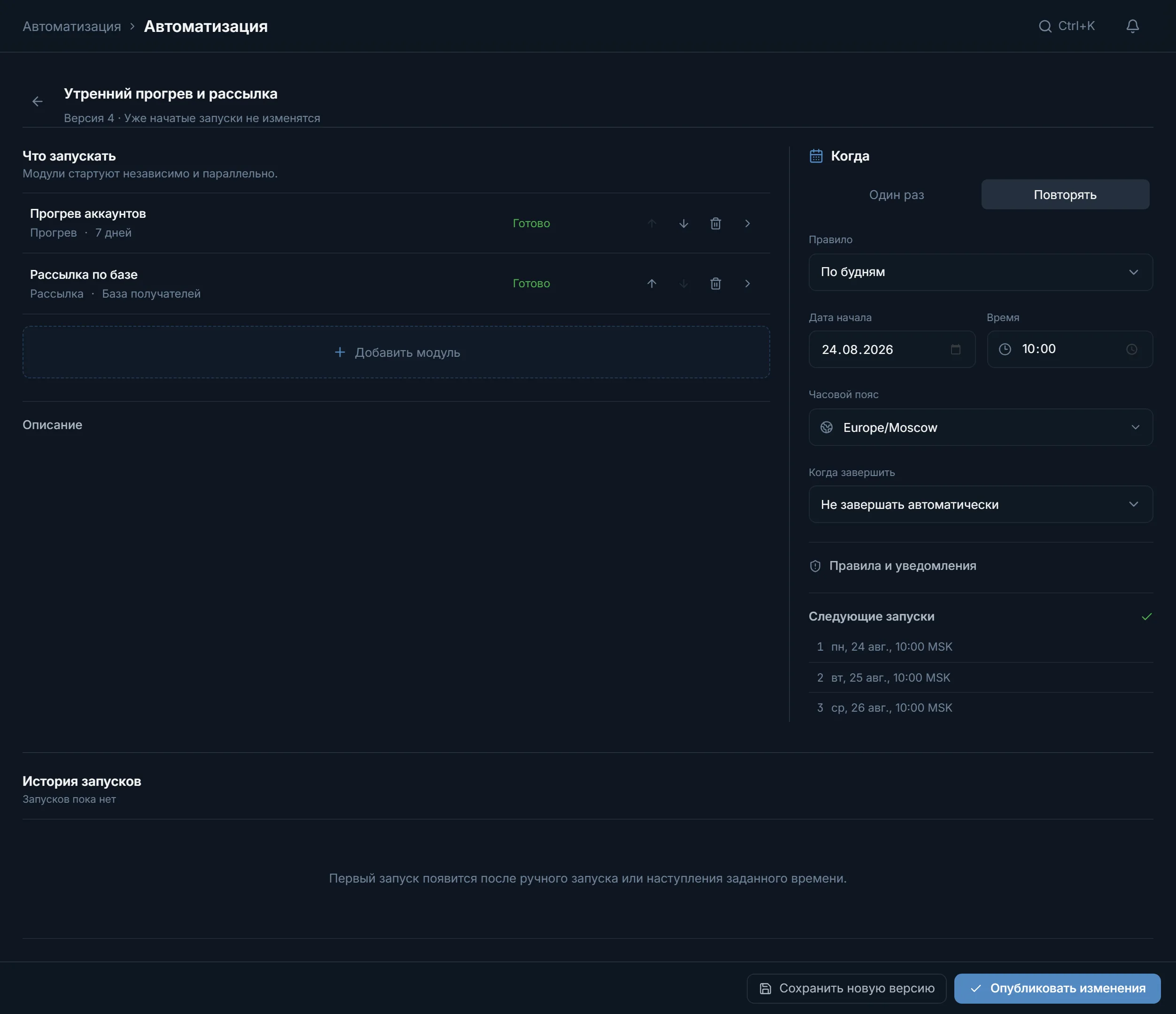Image resolution: width=1176 pixels, height=1014 pixels.
Task: Click the Ctrl+K search shortcut text
Action: (1076, 26)
